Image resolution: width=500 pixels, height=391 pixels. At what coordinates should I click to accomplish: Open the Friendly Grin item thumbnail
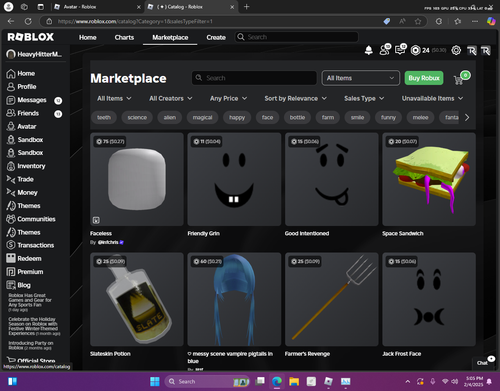pos(234,179)
